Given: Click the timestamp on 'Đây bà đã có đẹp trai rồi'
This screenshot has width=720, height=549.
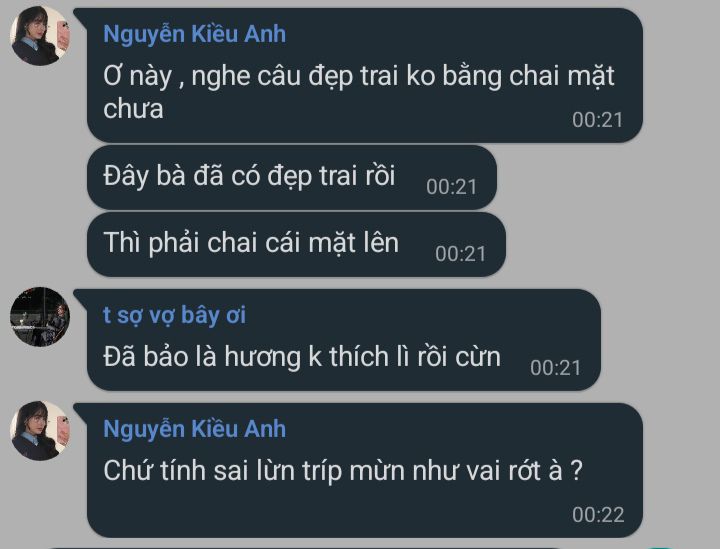Looking at the screenshot, I should (x=451, y=187).
